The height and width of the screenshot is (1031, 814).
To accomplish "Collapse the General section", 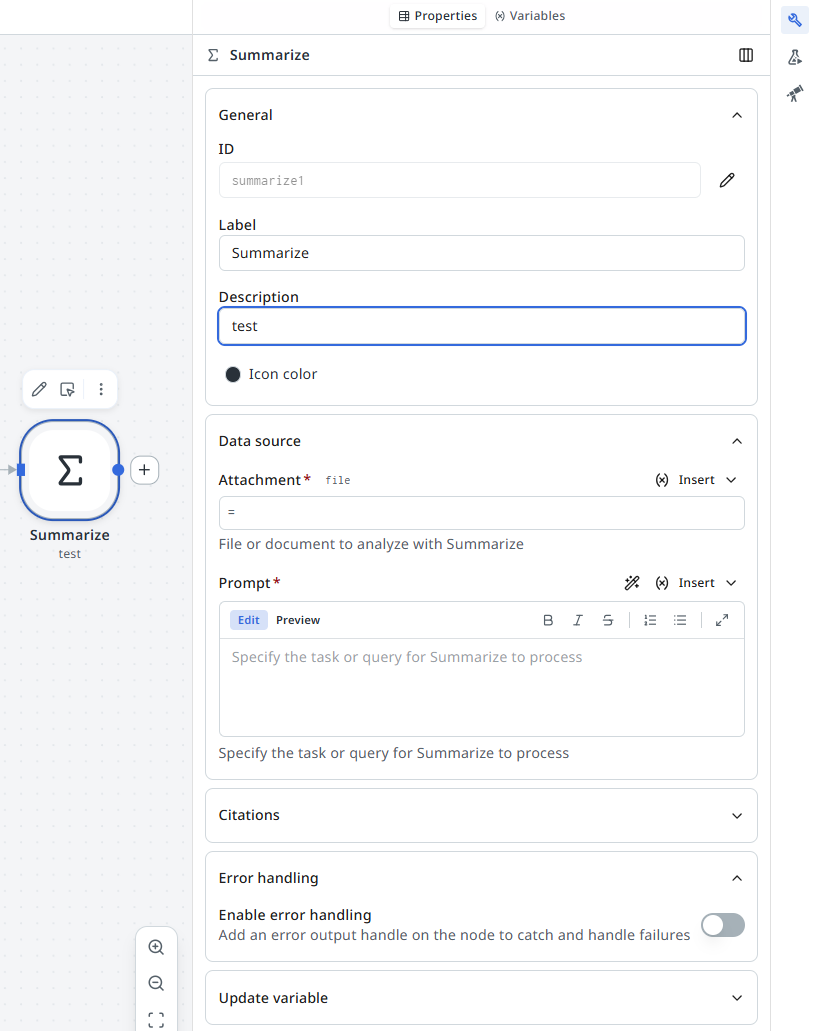I will [x=737, y=115].
